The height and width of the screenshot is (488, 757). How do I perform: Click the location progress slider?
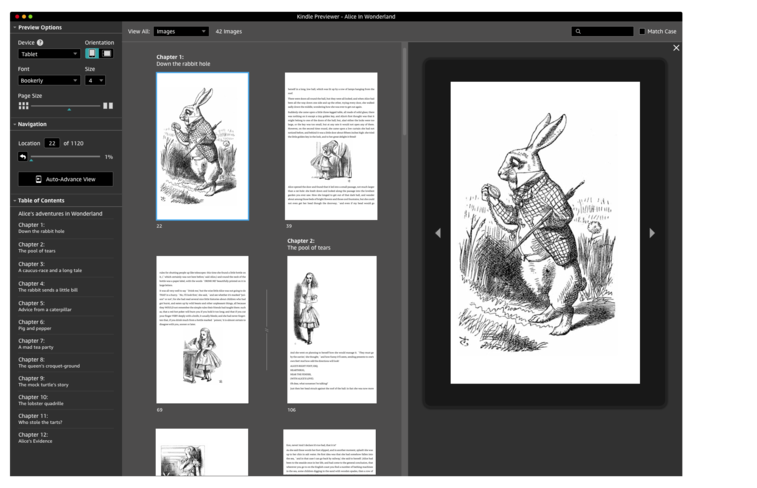point(66,157)
